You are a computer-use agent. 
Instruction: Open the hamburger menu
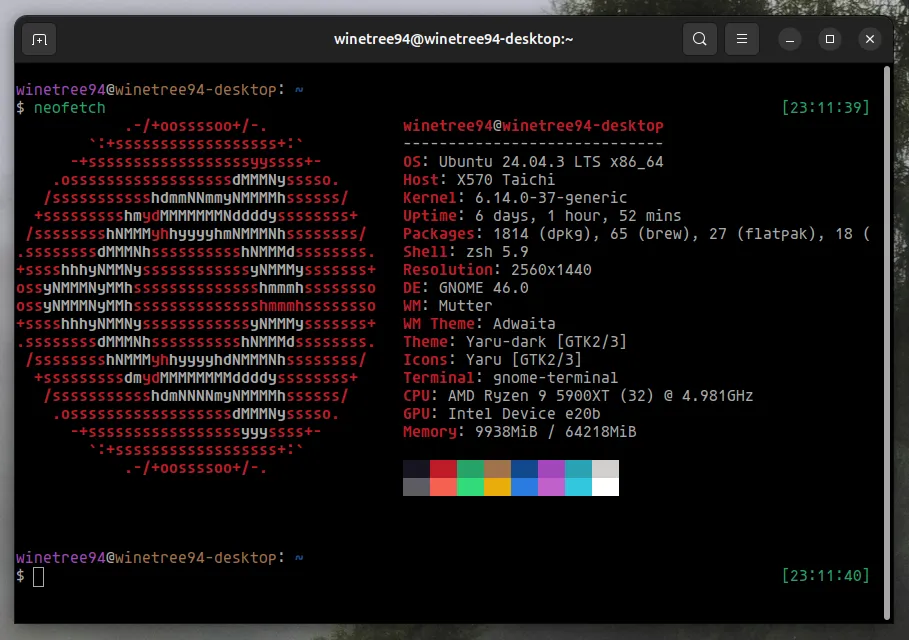741,39
